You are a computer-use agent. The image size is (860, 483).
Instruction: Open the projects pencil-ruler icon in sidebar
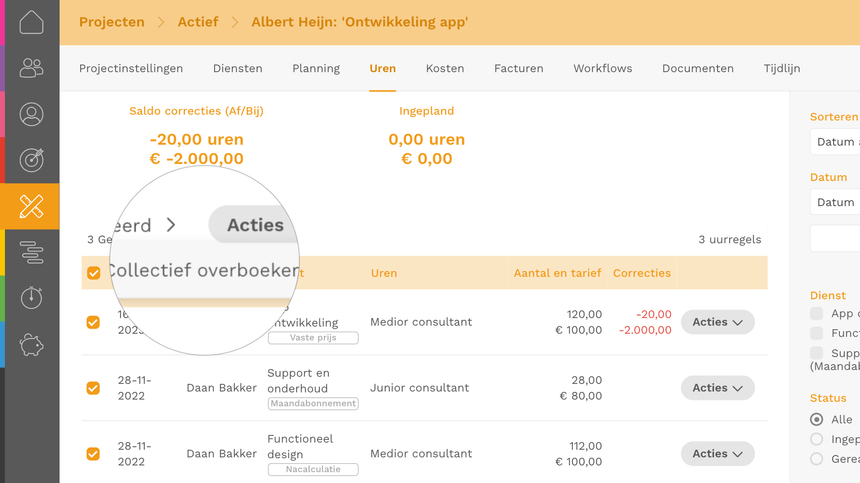[31, 206]
